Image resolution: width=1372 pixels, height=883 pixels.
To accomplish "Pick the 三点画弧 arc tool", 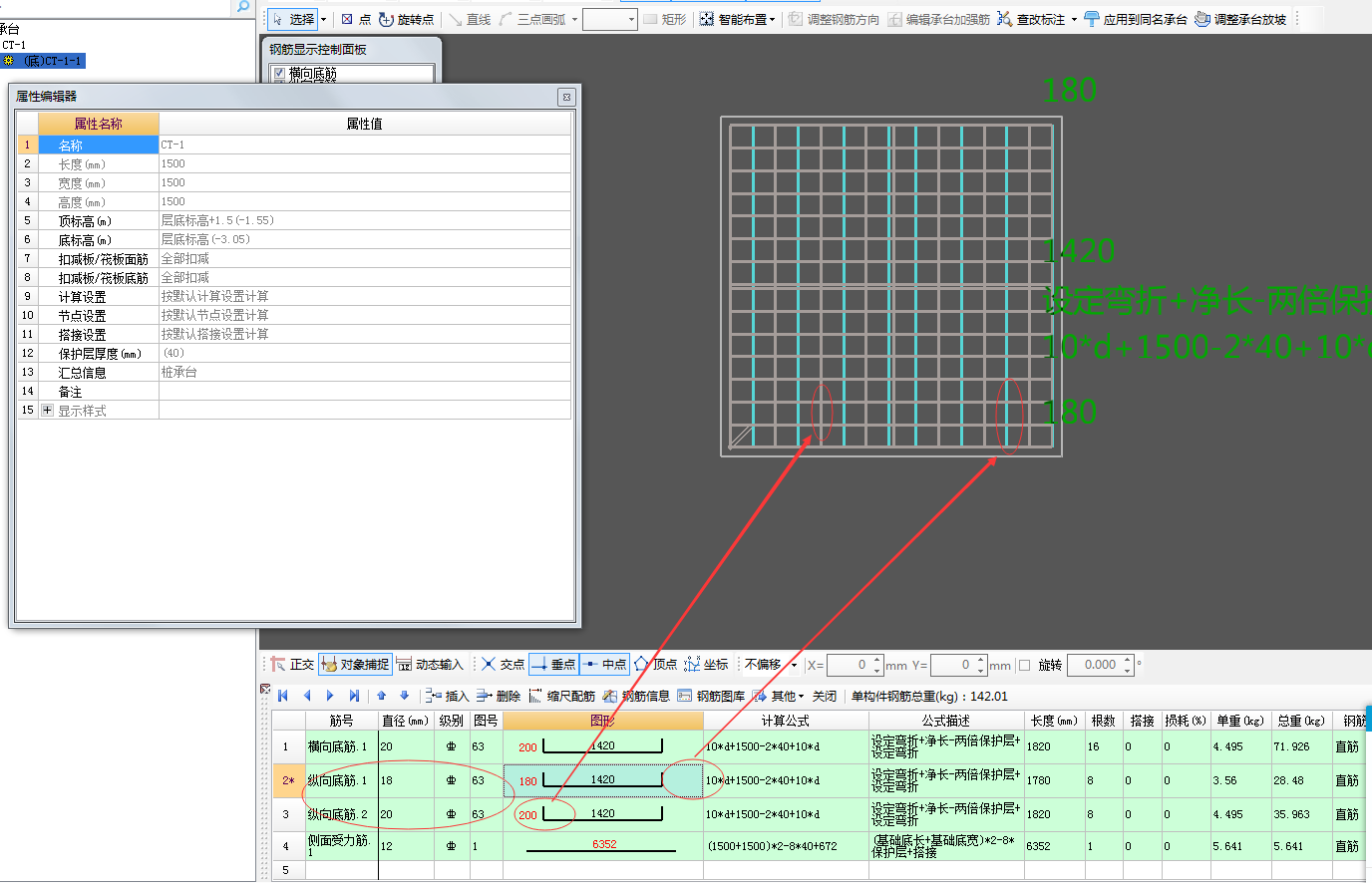I will tap(532, 19).
